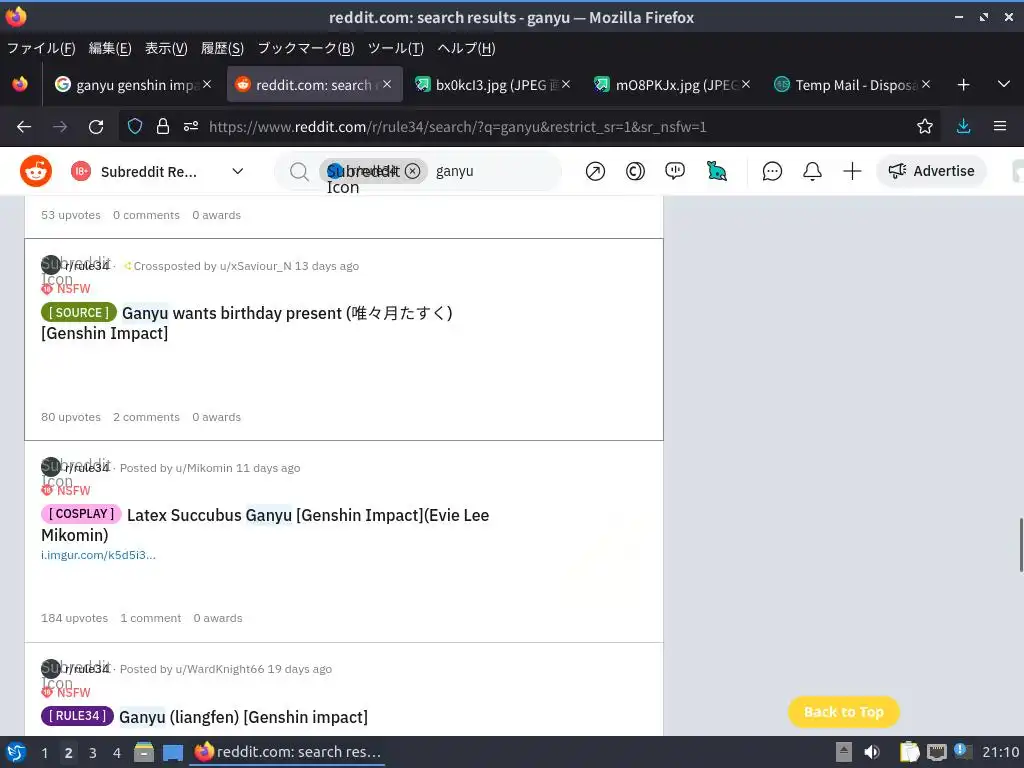Open the 2 comments link
The width and height of the screenshot is (1024, 768).
[146, 417]
